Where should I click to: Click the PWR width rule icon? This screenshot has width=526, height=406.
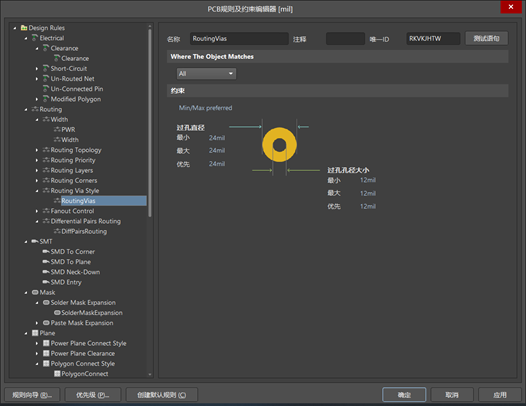[x=57, y=130]
